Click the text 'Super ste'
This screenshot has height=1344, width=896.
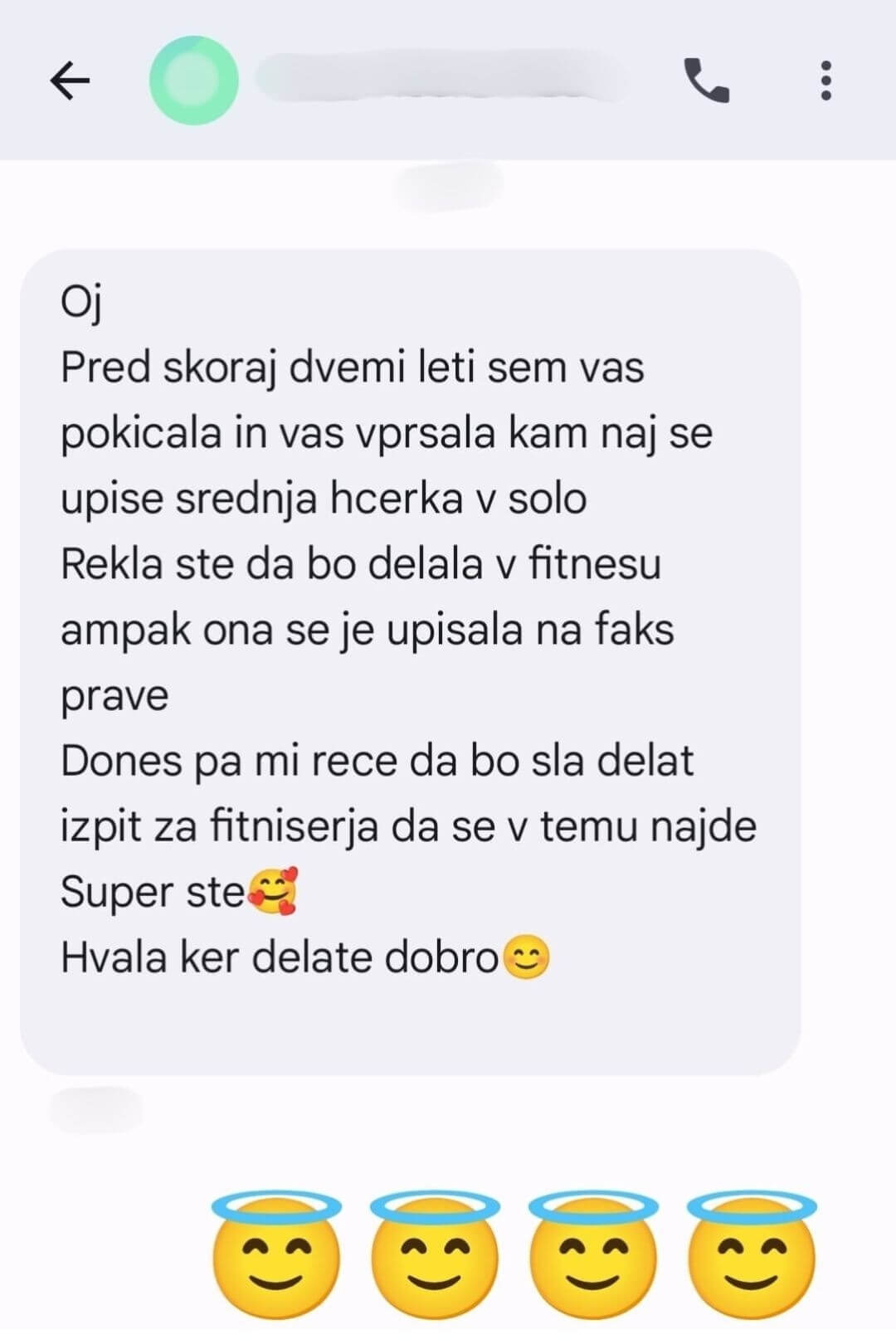tap(153, 893)
